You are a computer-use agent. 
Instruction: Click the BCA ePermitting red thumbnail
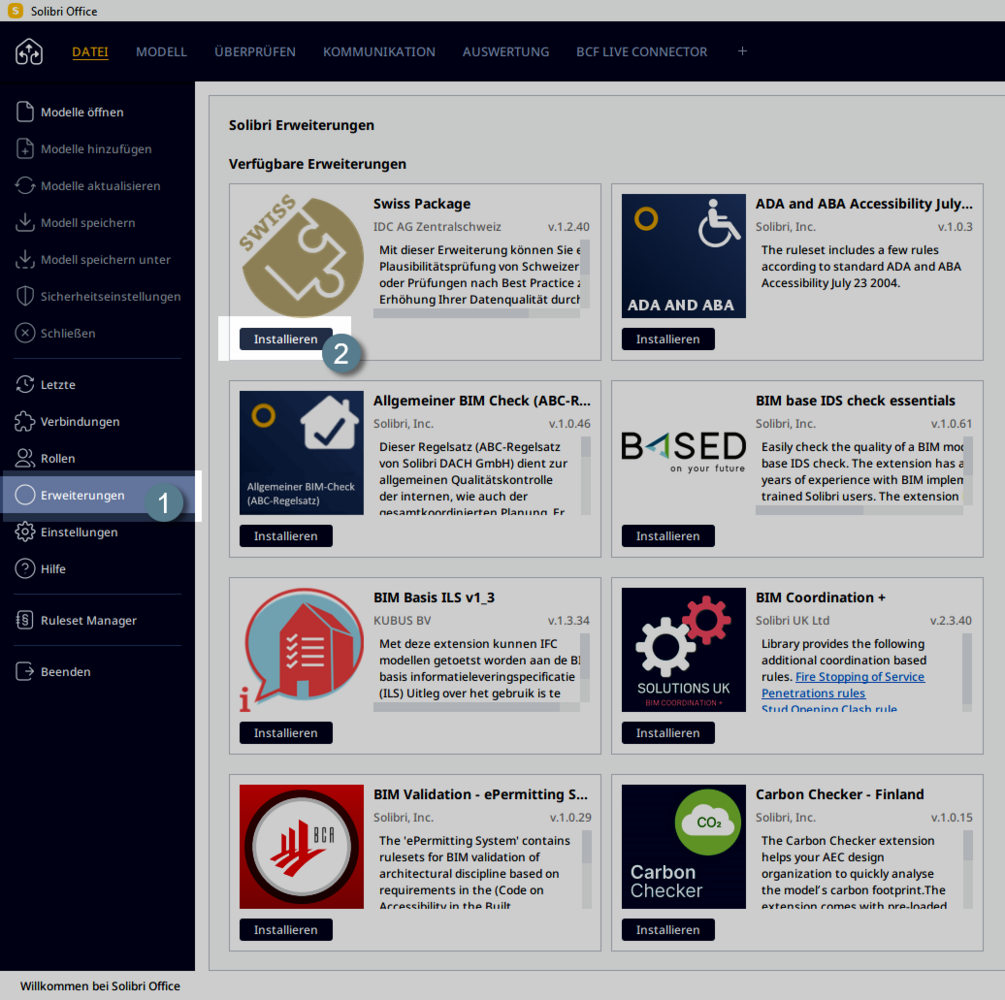[x=301, y=846]
